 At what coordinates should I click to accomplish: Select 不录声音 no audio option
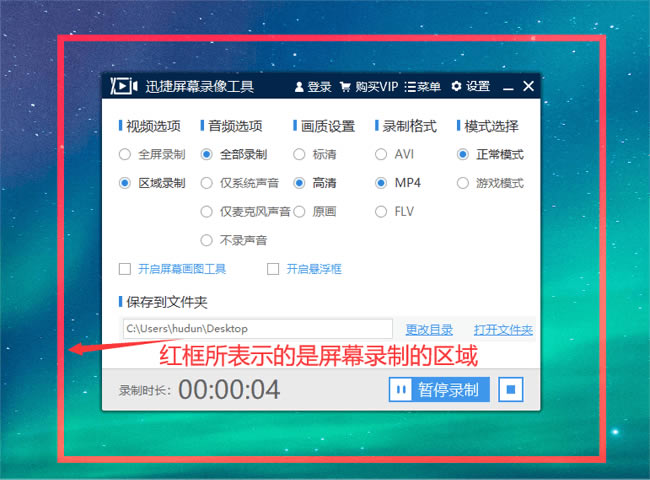tap(207, 240)
